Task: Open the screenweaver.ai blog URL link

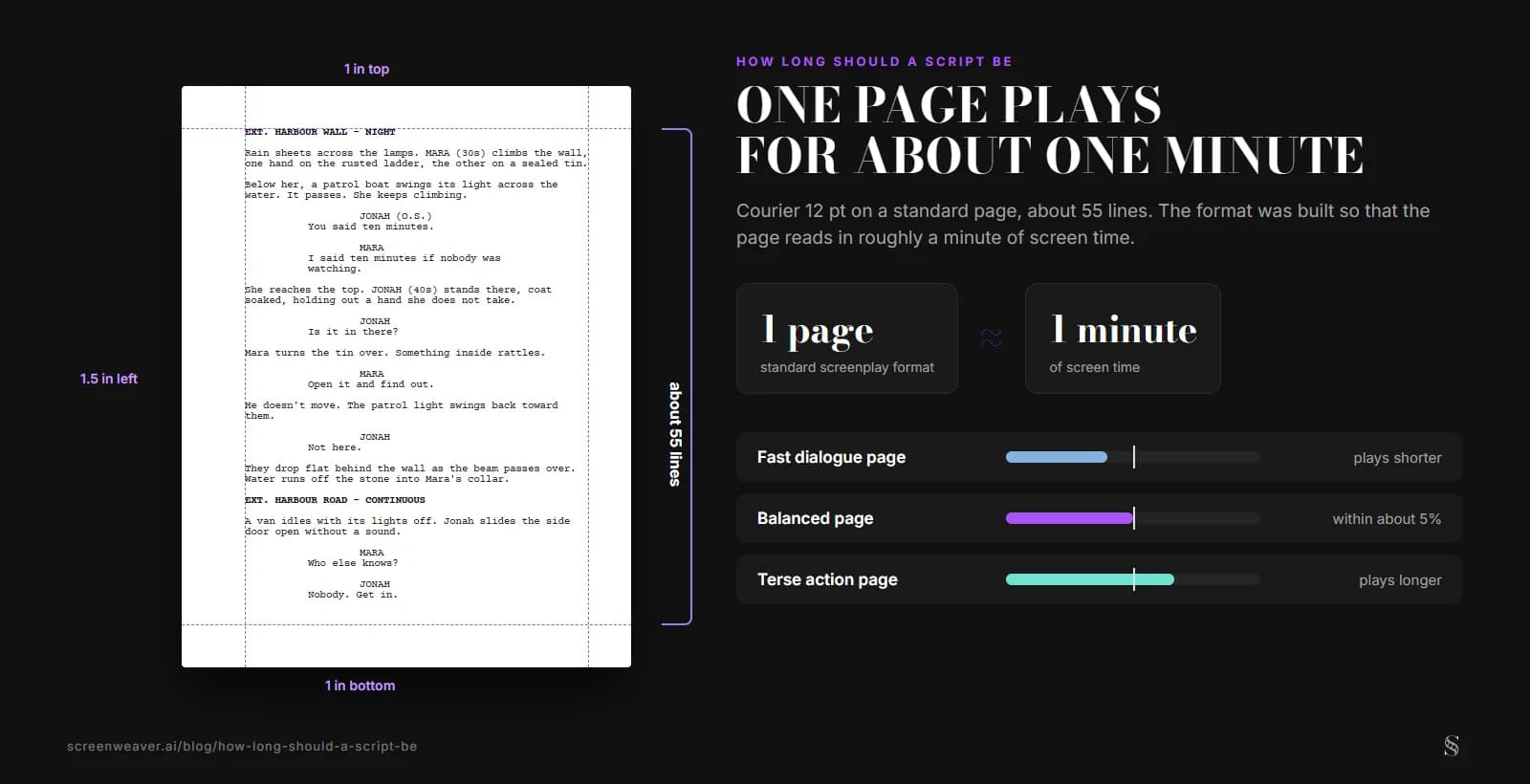Action: click(x=242, y=746)
